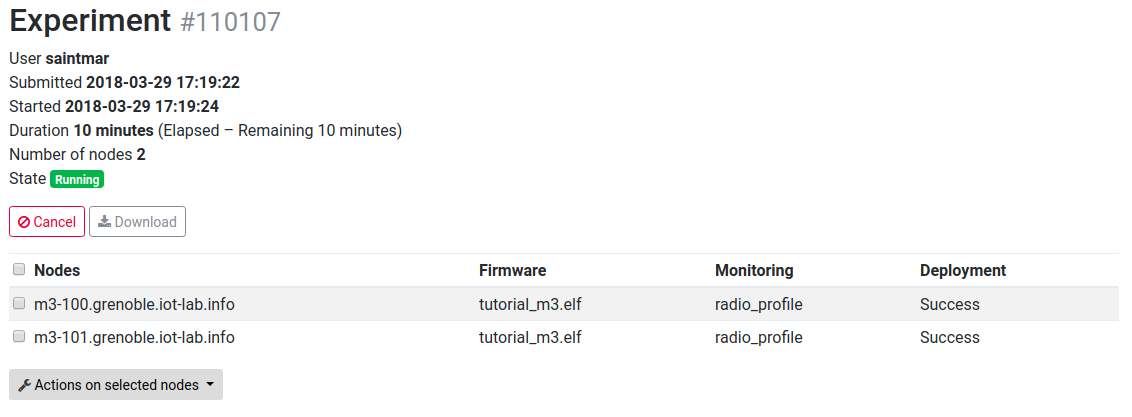This screenshot has height=417, width=1132.
Task: Click the download tray icon
Action: coord(105,221)
